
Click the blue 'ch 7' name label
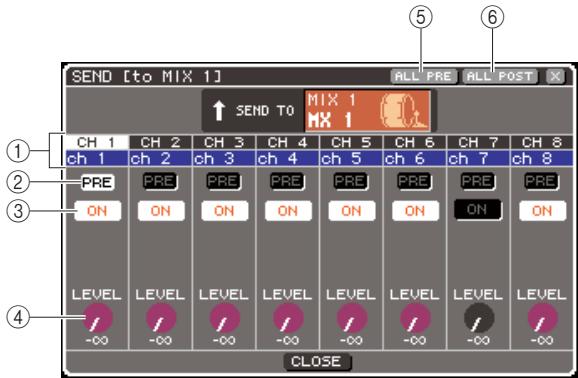[x=478, y=159]
